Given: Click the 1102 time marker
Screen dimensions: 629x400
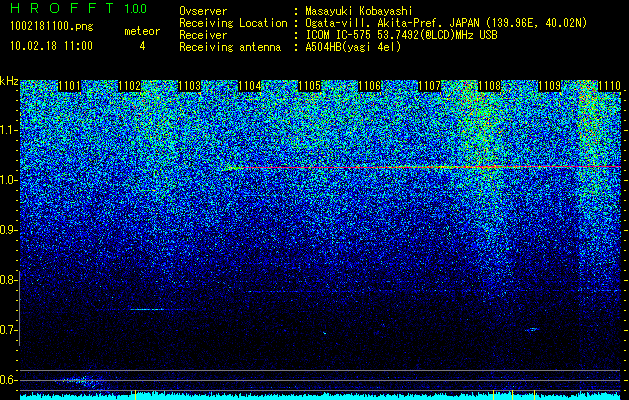Looking at the screenshot, I should click(x=130, y=86).
